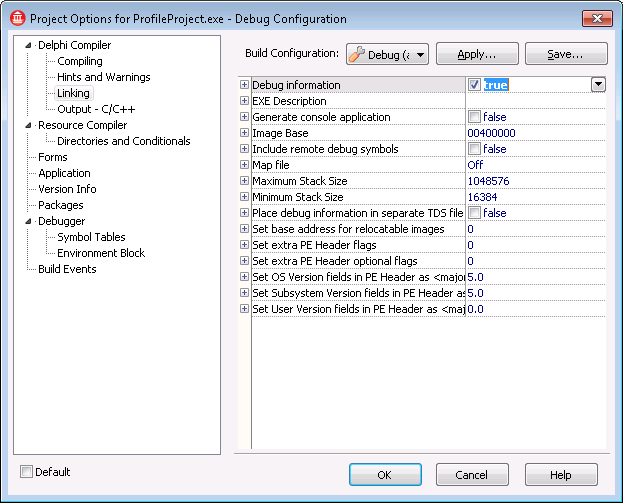
Task: Toggle the Default checkbox
Action: tap(27, 472)
